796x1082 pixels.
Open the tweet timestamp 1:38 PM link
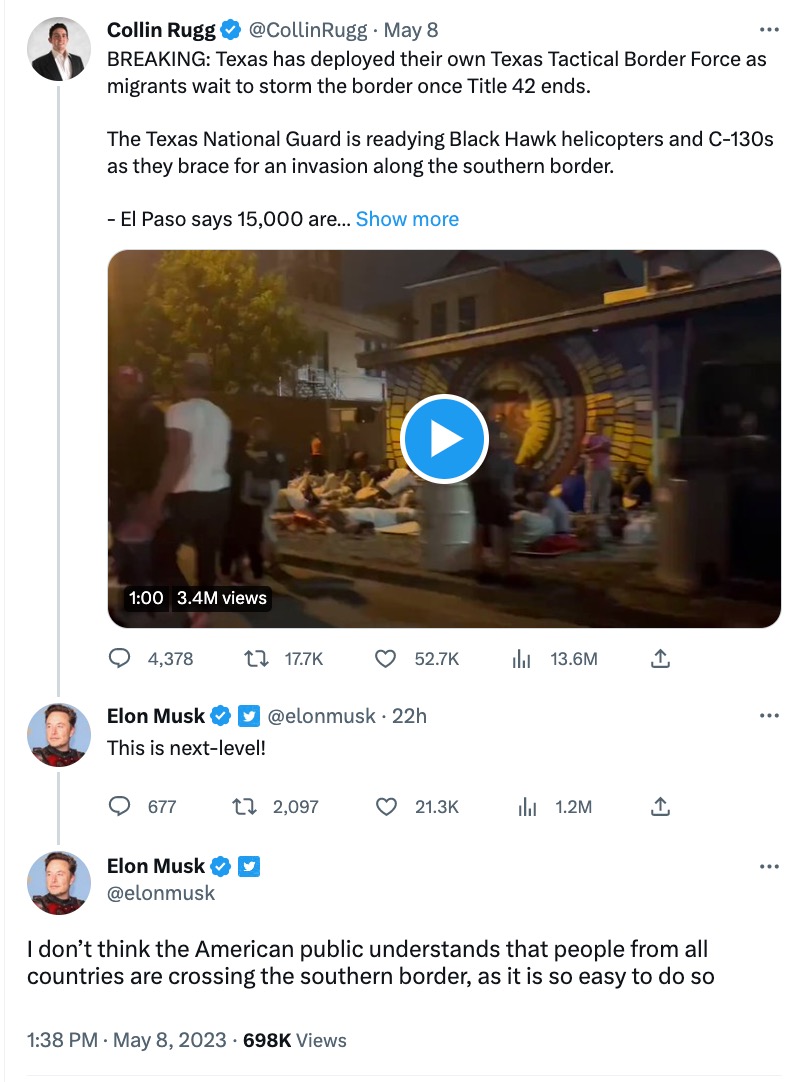[x=64, y=1040]
